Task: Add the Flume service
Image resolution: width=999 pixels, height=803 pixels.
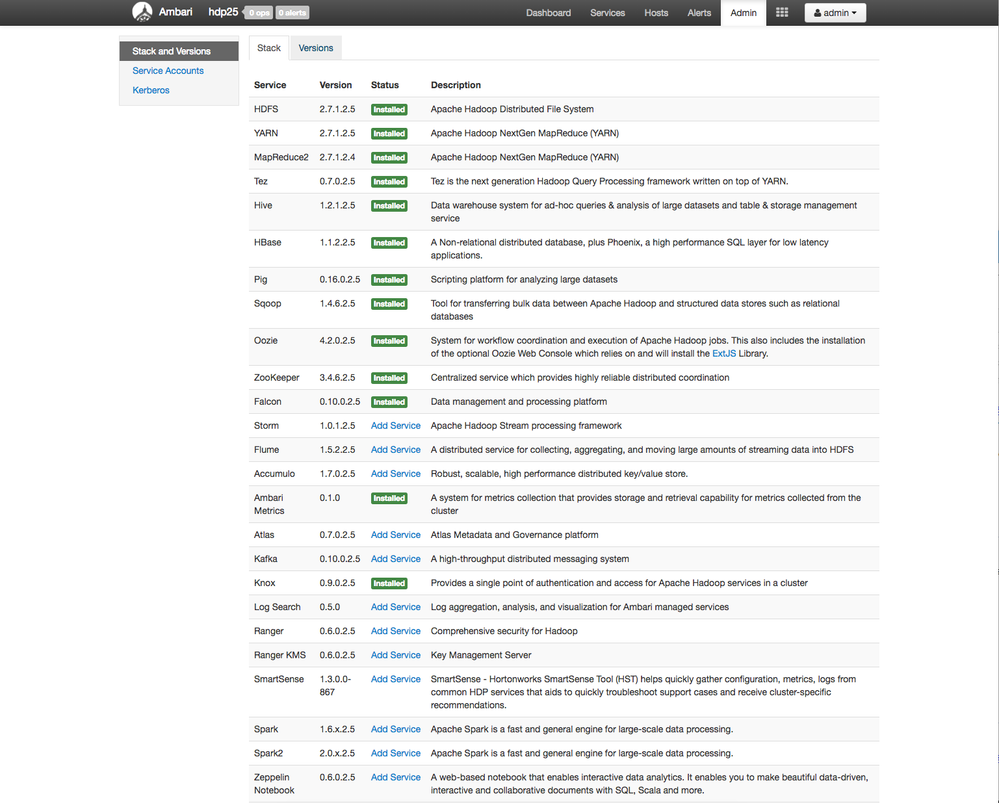Action: point(396,450)
